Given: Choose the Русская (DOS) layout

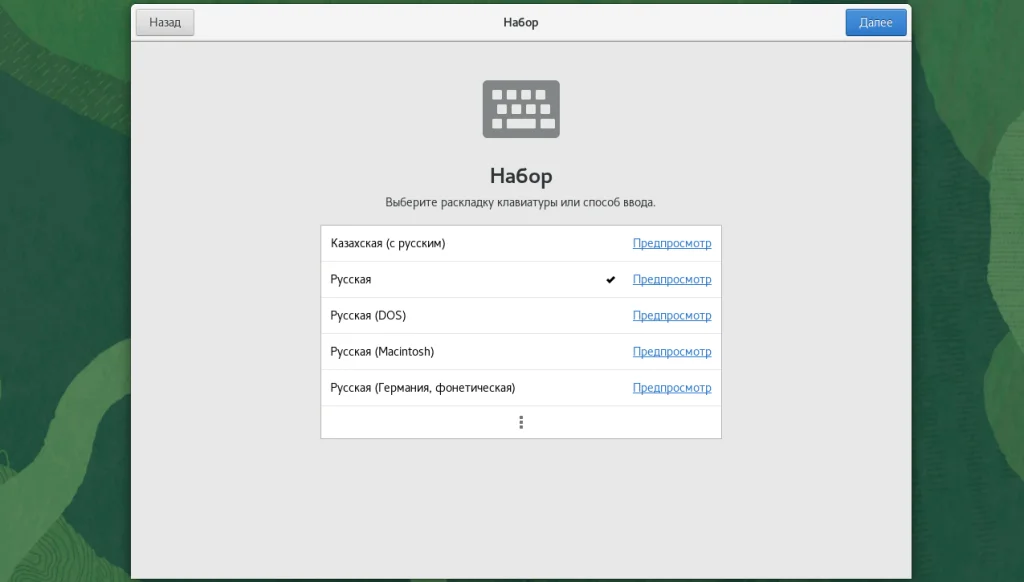Looking at the screenshot, I should click(368, 315).
